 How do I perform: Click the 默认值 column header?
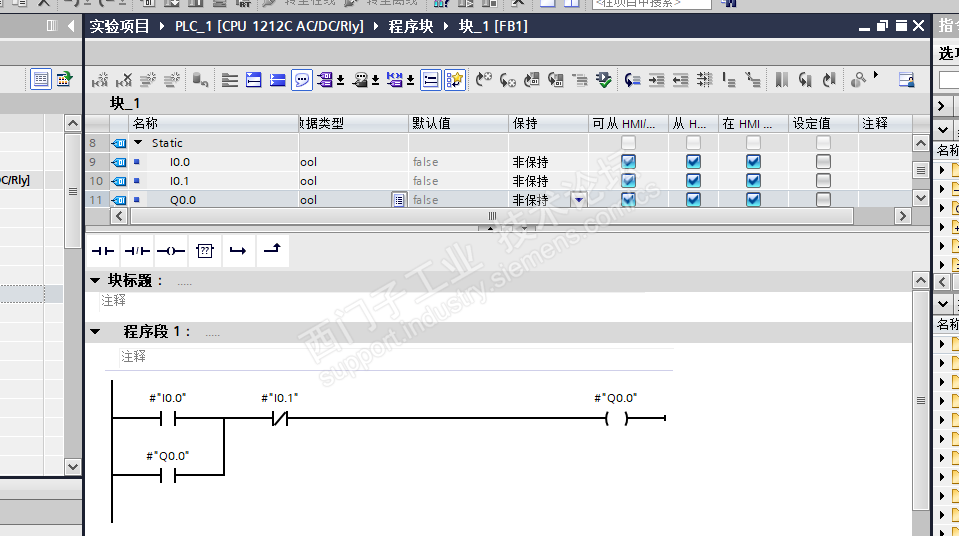pos(458,124)
